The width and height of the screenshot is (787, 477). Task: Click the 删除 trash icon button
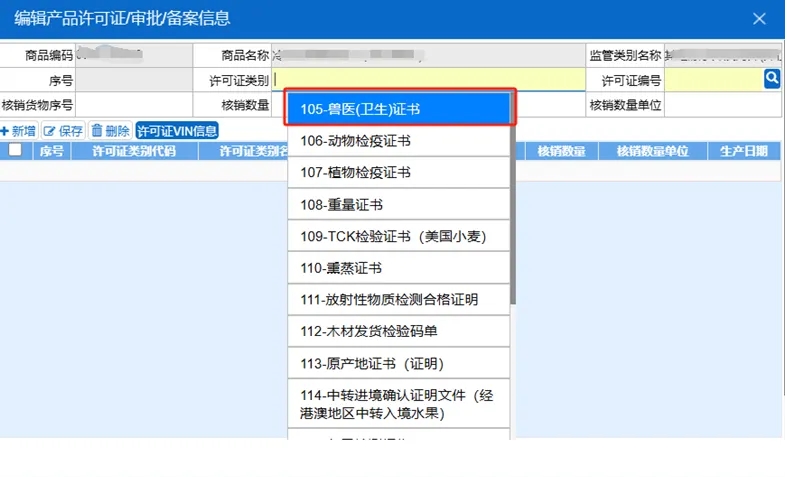point(110,131)
